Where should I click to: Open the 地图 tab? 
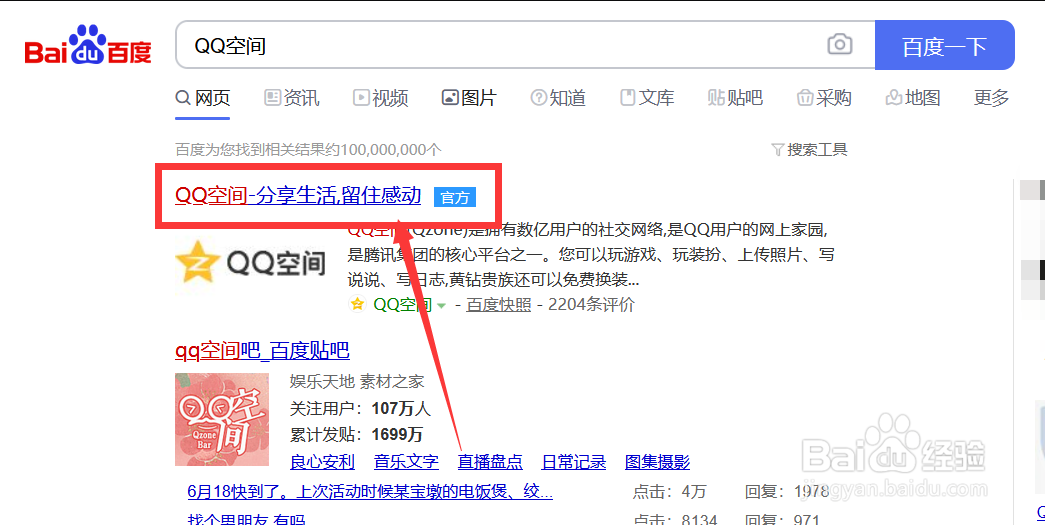click(912, 98)
